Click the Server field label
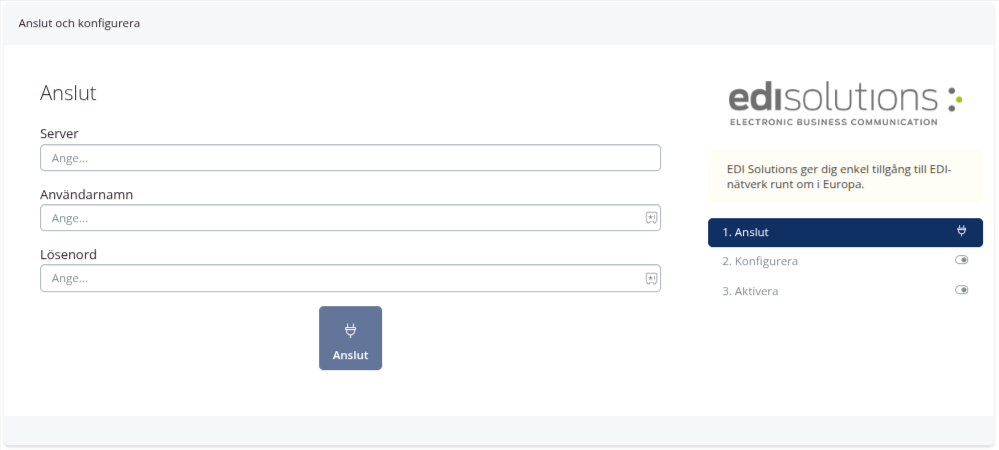This screenshot has height=450, width=999. 59,133
